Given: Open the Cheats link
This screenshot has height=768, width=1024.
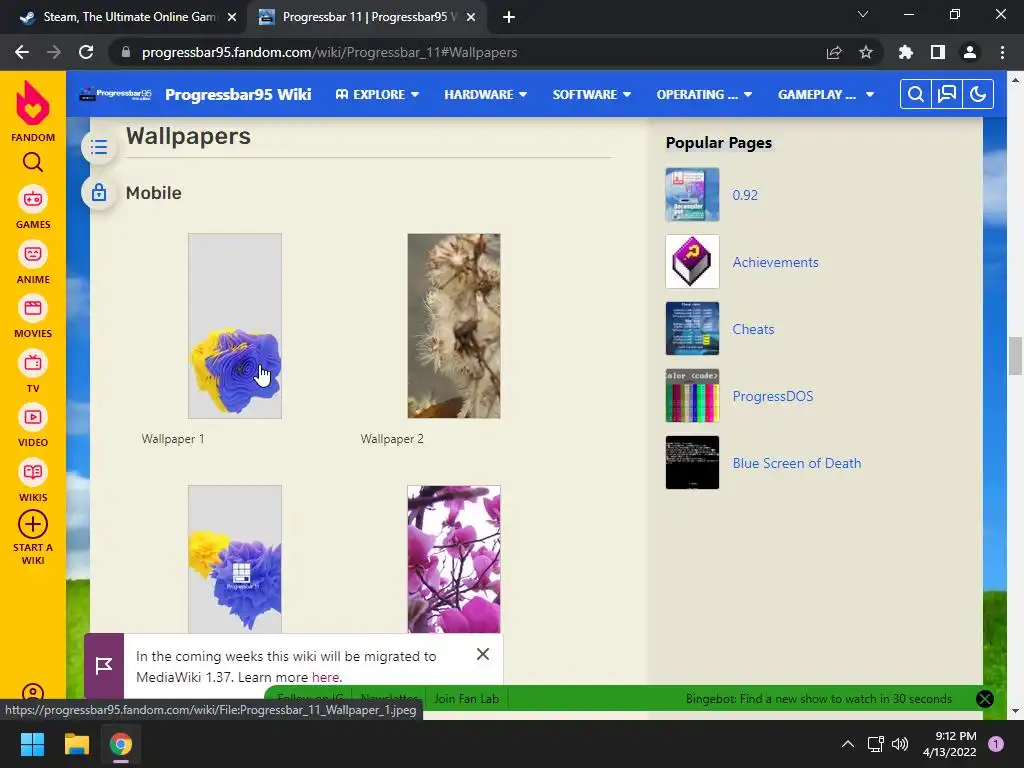Looking at the screenshot, I should coord(753,329).
